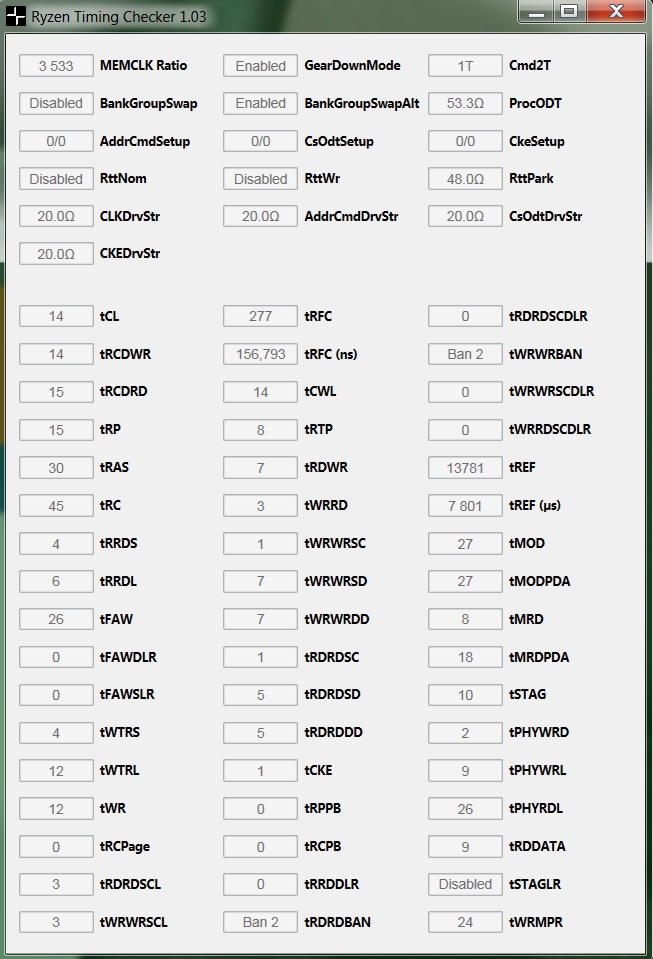Click the BankGroupSwapAlt Enabled field

click(260, 103)
